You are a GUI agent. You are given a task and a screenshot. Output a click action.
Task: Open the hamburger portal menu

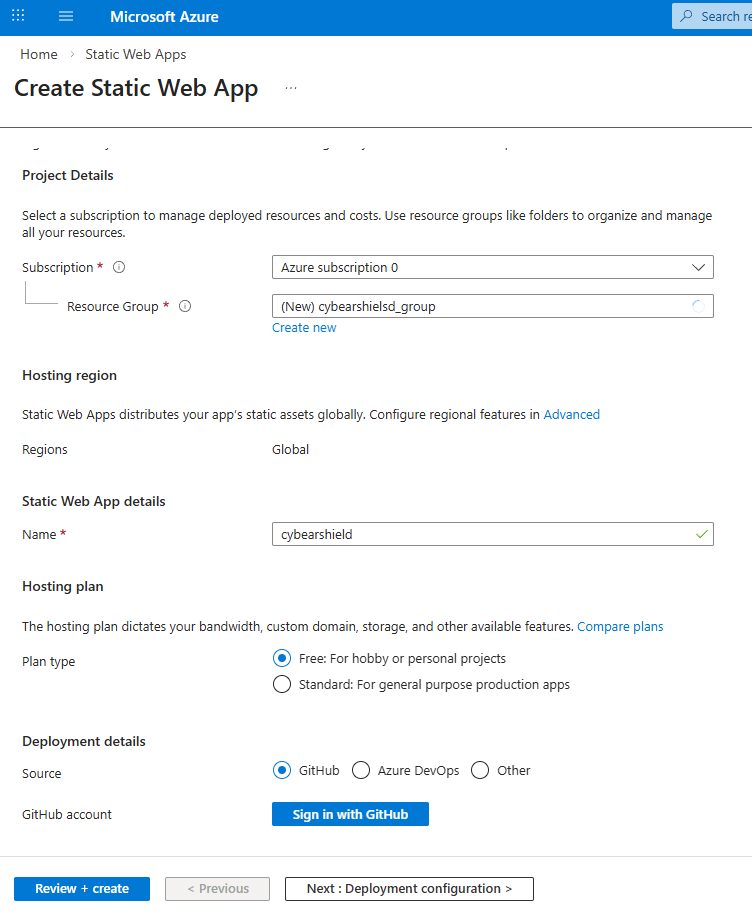(x=66, y=17)
